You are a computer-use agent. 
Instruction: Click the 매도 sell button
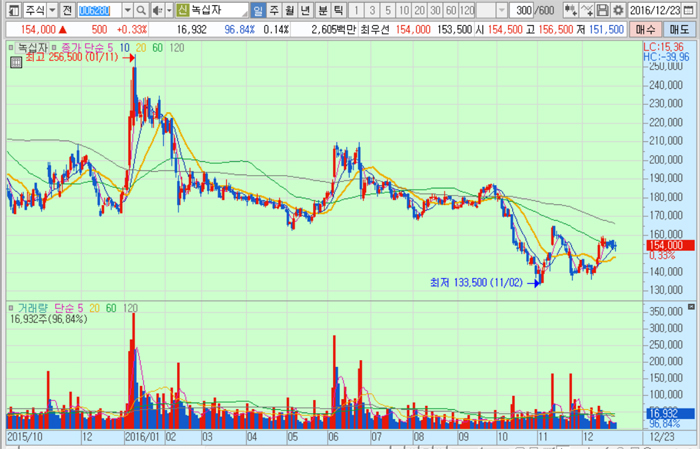680,30
